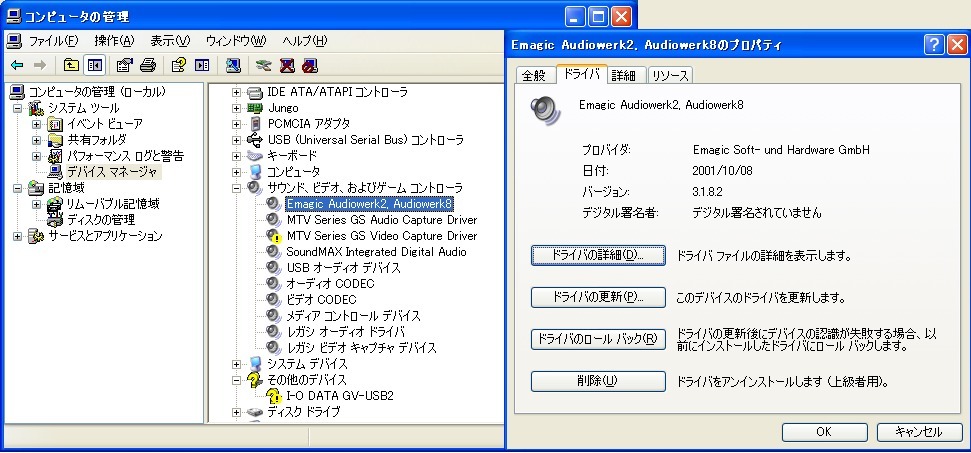Image resolution: width=971 pixels, height=453 pixels.
Task: Click the large speaker icon in the properties dialog
Action: pos(545,110)
